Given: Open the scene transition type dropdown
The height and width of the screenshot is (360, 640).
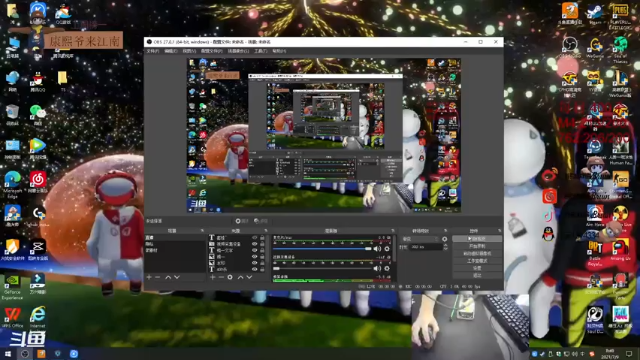Looking at the screenshot, I should (x=421, y=239).
